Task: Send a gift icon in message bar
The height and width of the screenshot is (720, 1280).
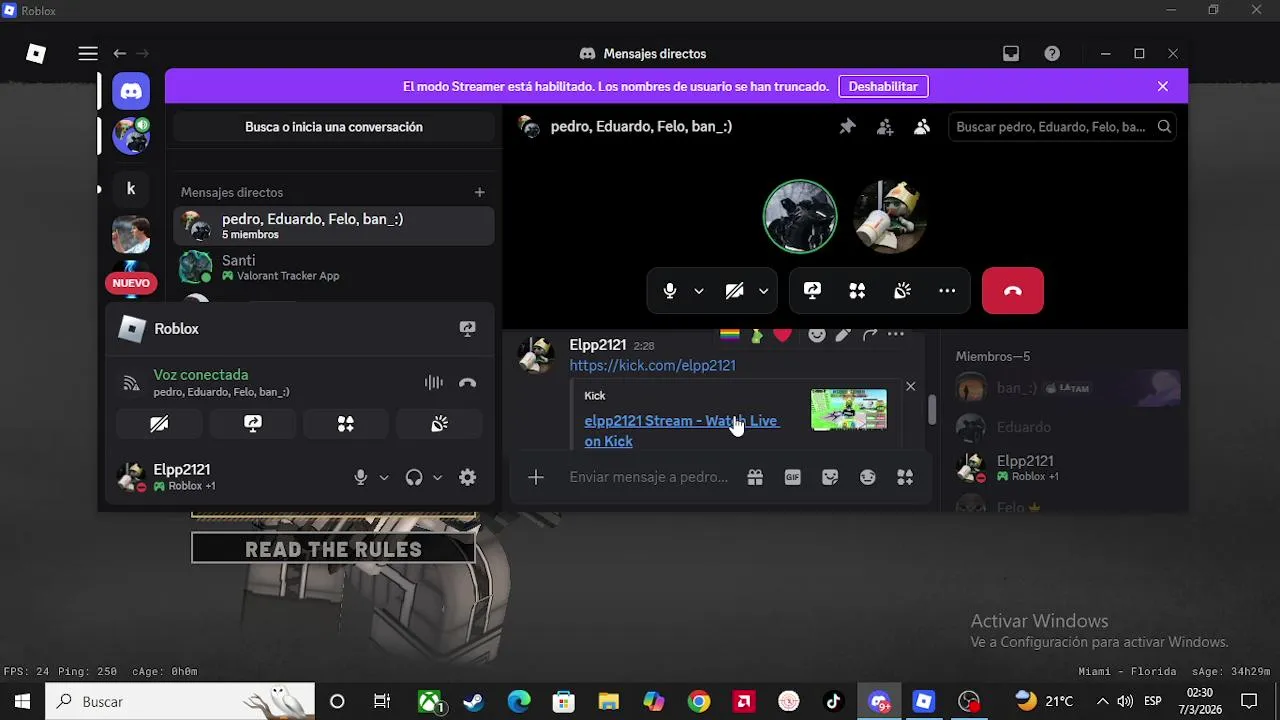Action: 755,478
